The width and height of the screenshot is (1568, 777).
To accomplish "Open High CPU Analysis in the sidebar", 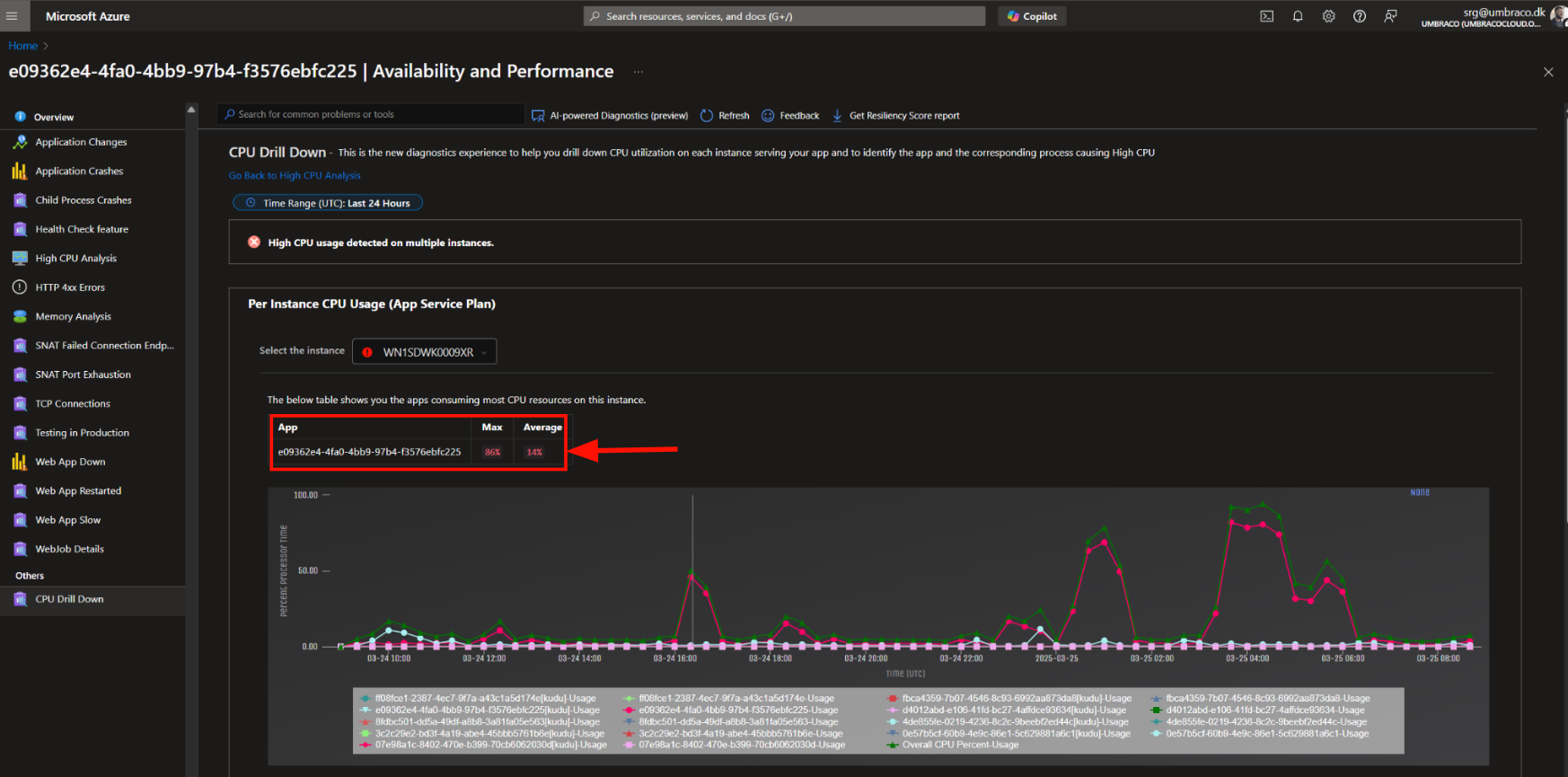I will [x=75, y=259].
